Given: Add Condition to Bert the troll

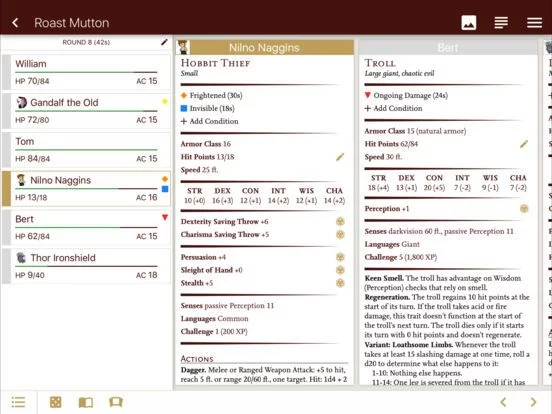Looking at the screenshot, I should point(393,108).
